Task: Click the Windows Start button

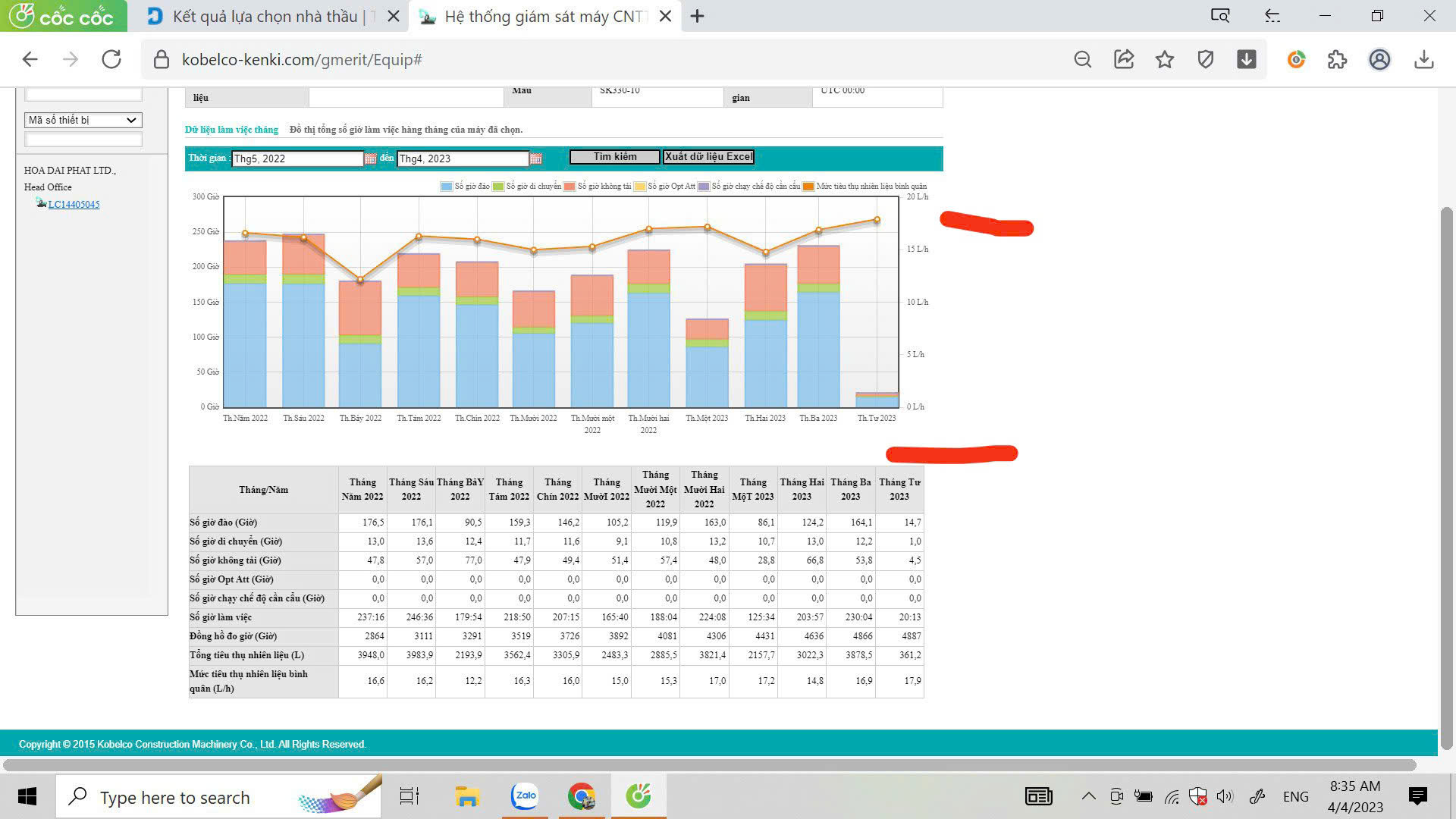Action: [x=27, y=796]
